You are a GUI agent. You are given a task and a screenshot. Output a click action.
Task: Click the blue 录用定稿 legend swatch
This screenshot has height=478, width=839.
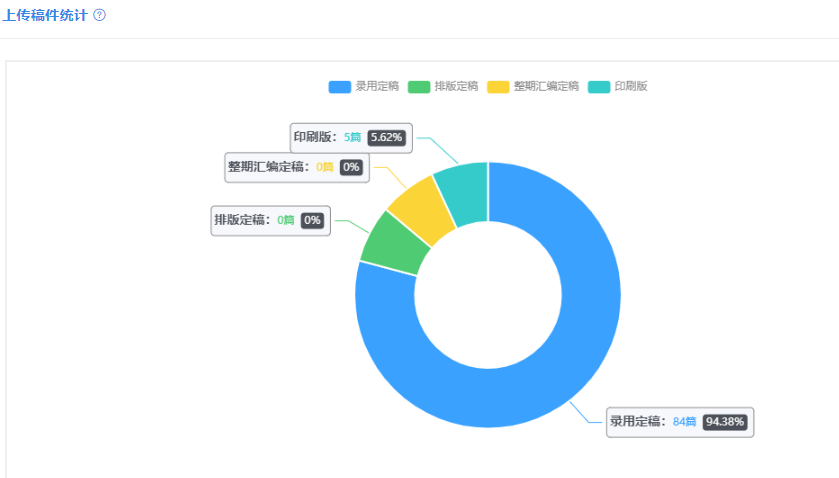click(340, 87)
